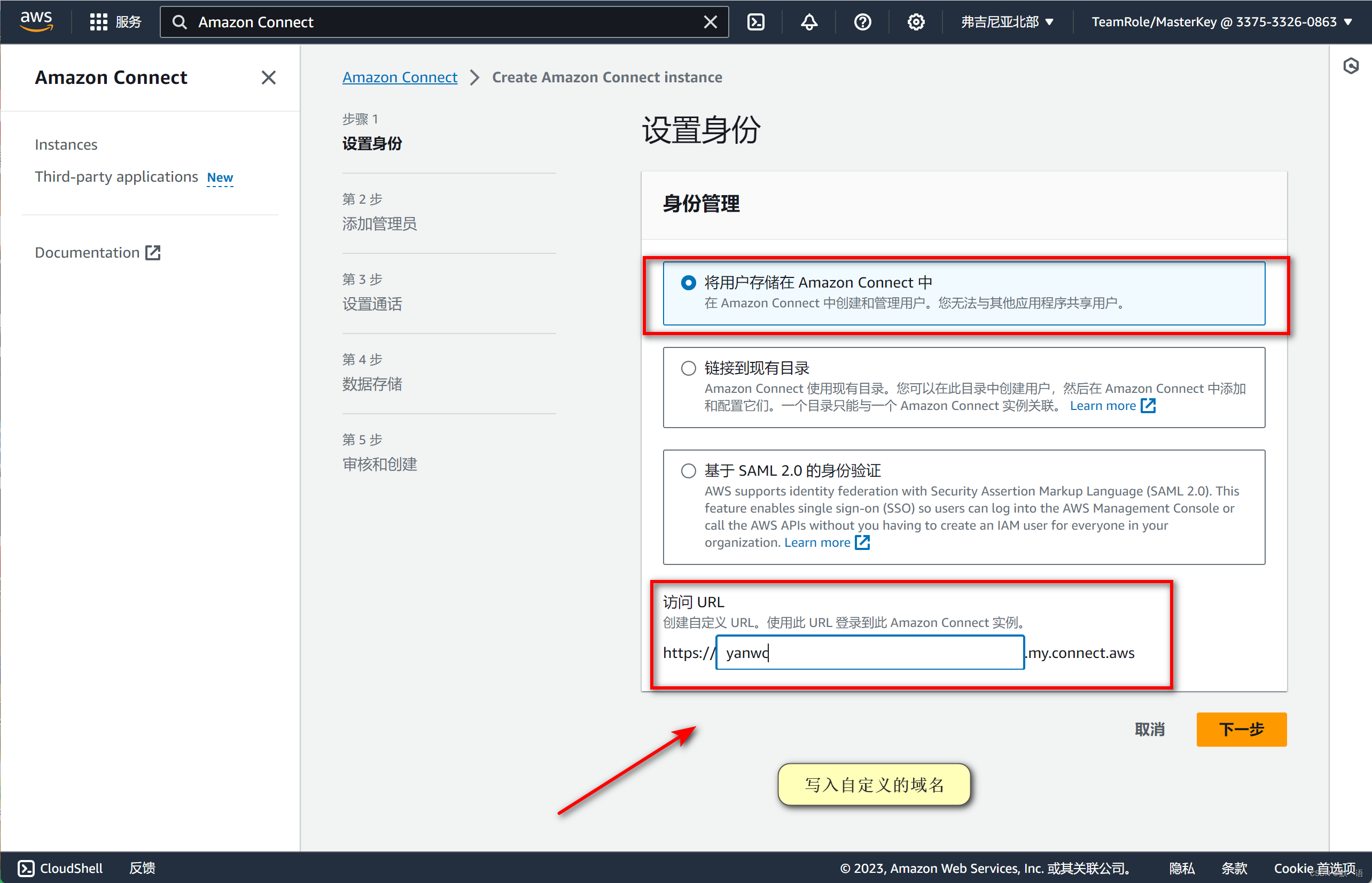1372x883 pixels.
Task: Click the settings gear icon
Action: pyautogui.click(x=916, y=22)
